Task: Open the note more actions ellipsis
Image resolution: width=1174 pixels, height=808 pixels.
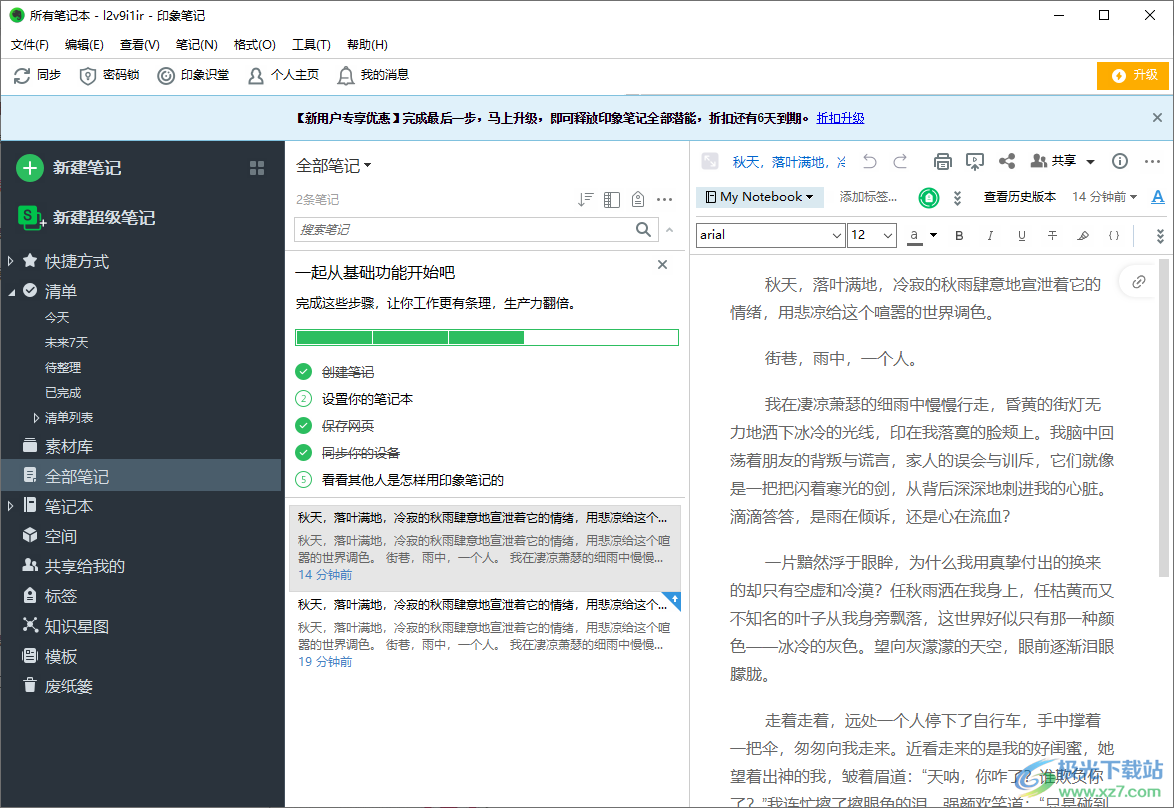Action: click(x=1152, y=161)
